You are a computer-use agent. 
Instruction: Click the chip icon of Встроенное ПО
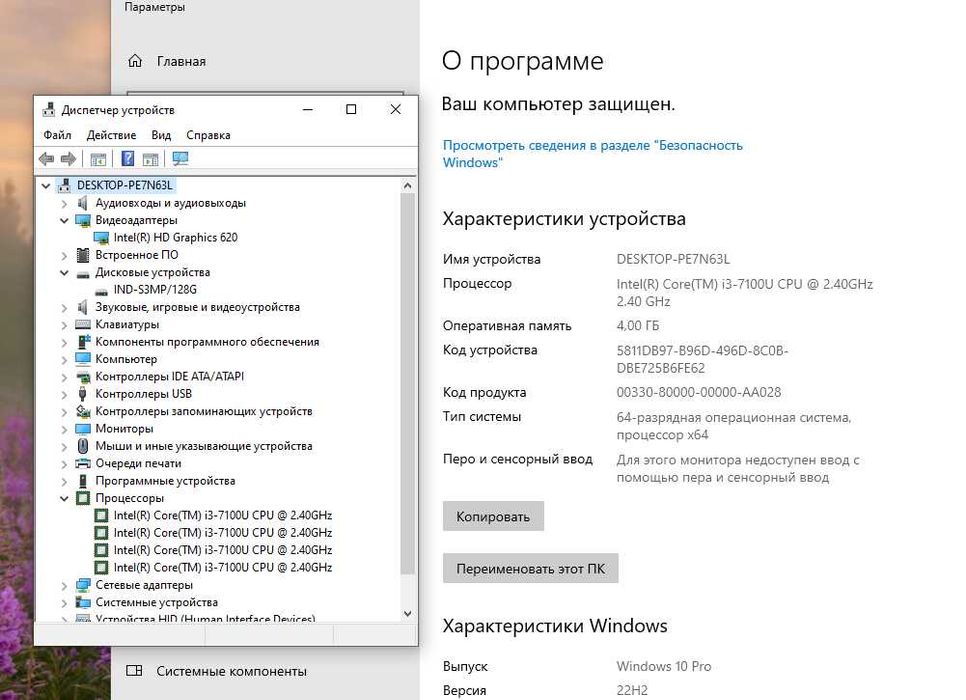click(x=83, y=254)
